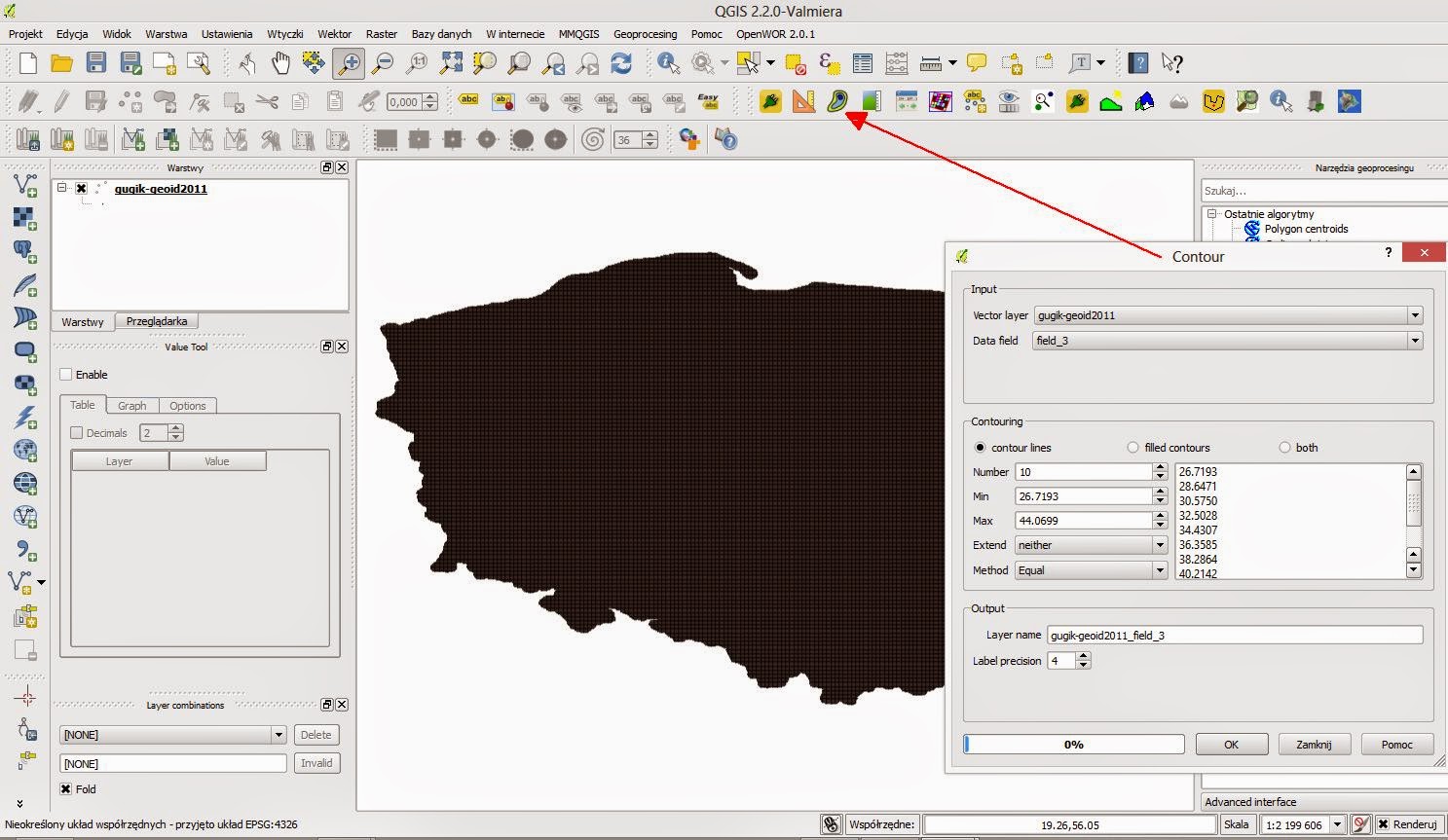The image size is (1448, 840).
Task: Click the Help Contents book icon
Action: [x=1137, y=63]
